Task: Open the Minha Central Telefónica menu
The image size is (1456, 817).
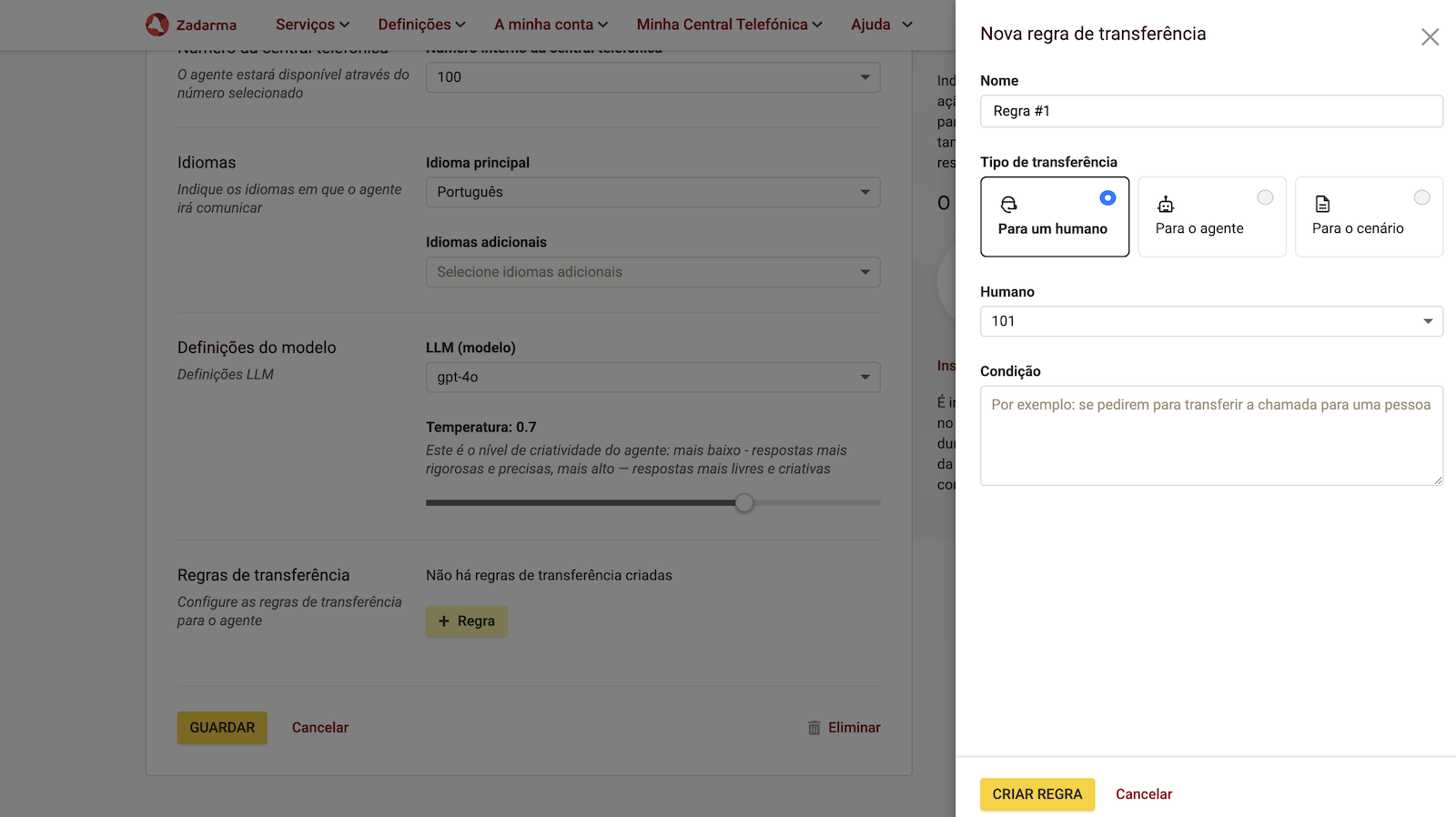Action: click(729, 25)
